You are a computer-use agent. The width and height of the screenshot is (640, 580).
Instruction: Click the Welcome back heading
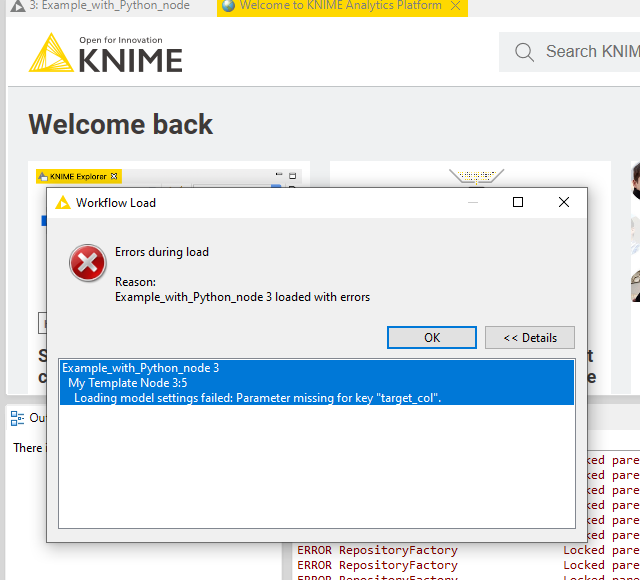[120, 124]
